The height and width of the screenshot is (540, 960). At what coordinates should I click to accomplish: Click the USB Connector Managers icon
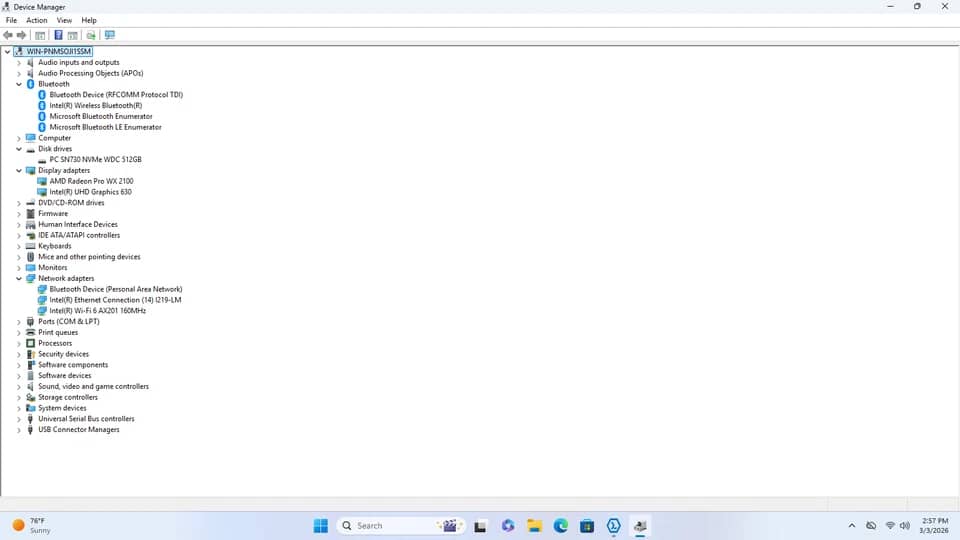click(x=31, y=430)
